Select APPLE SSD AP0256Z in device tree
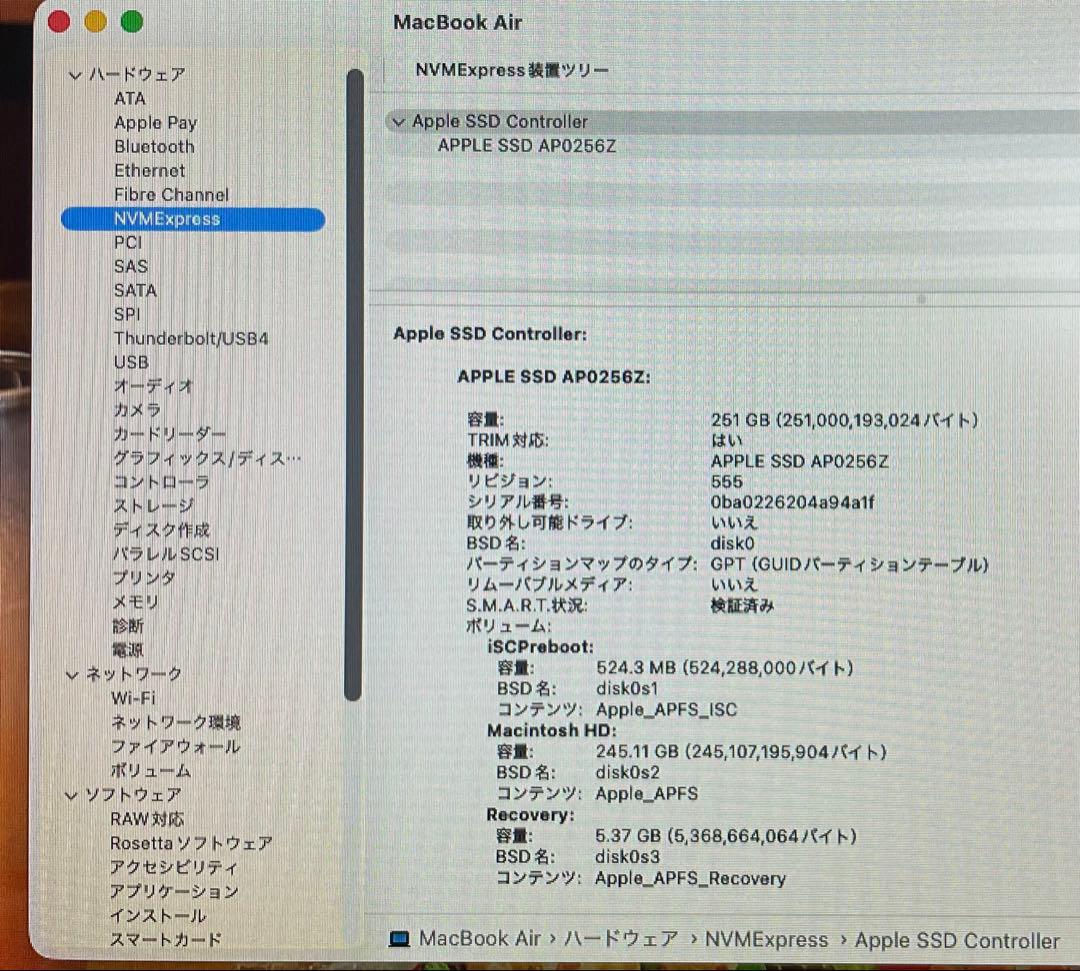This screenshot has height=971, width=1080. pos(527,146)
